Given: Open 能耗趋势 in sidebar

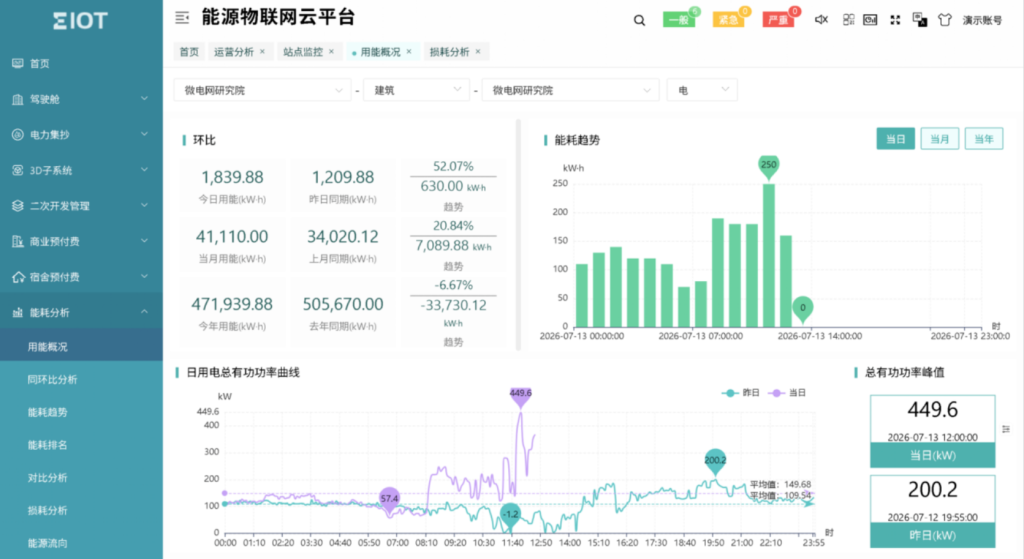Looking at the screenshot, I should pos(48,412).
